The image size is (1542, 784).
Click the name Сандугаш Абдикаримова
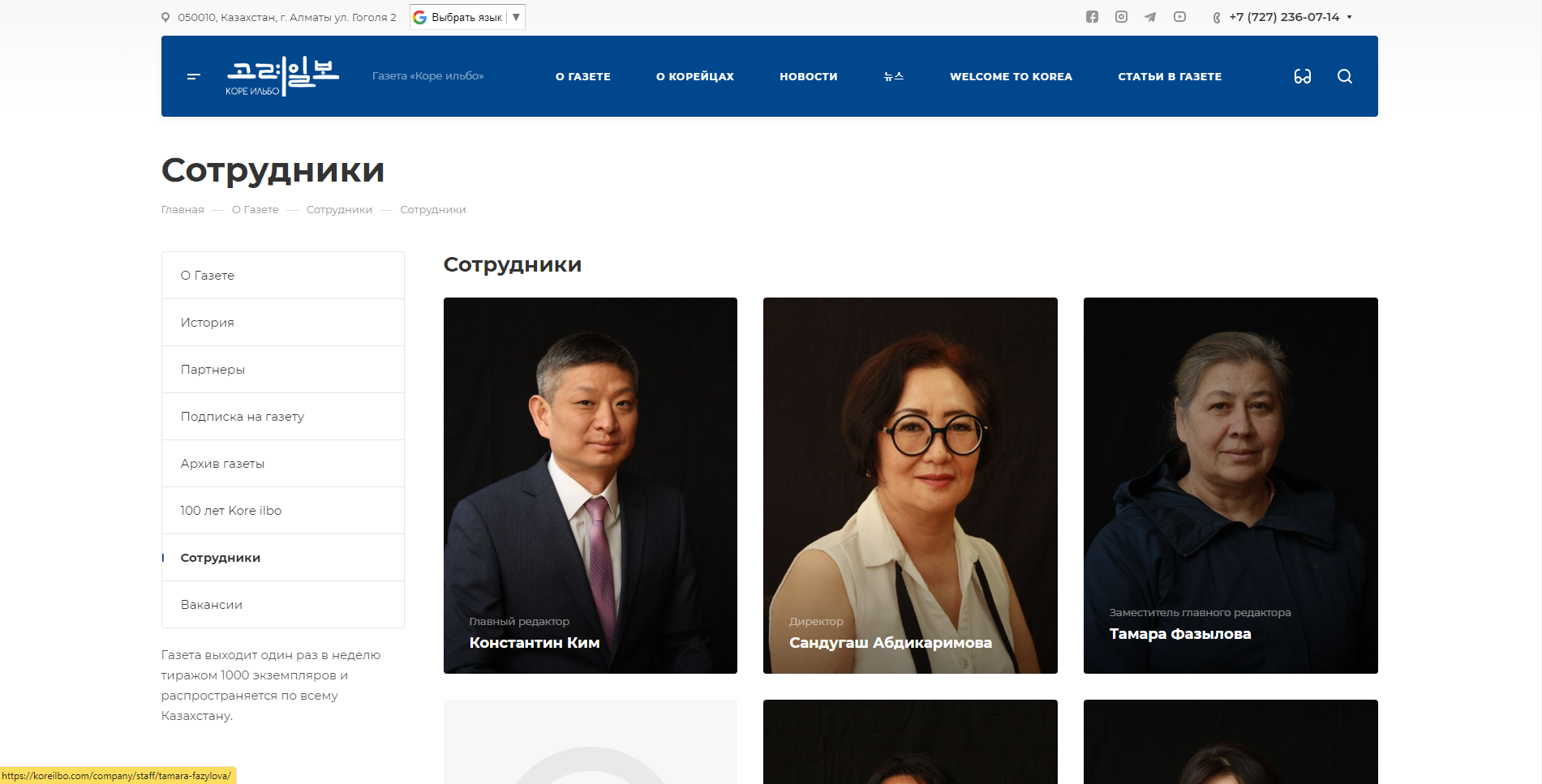pyautogui.click(x=891, y=643)
